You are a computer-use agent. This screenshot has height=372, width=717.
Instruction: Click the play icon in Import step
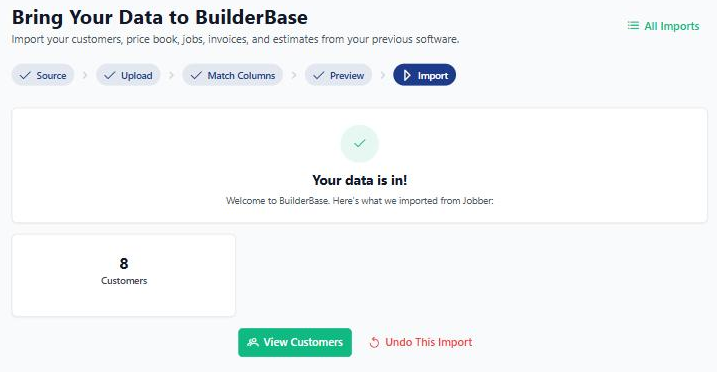[x=407, y=75]
